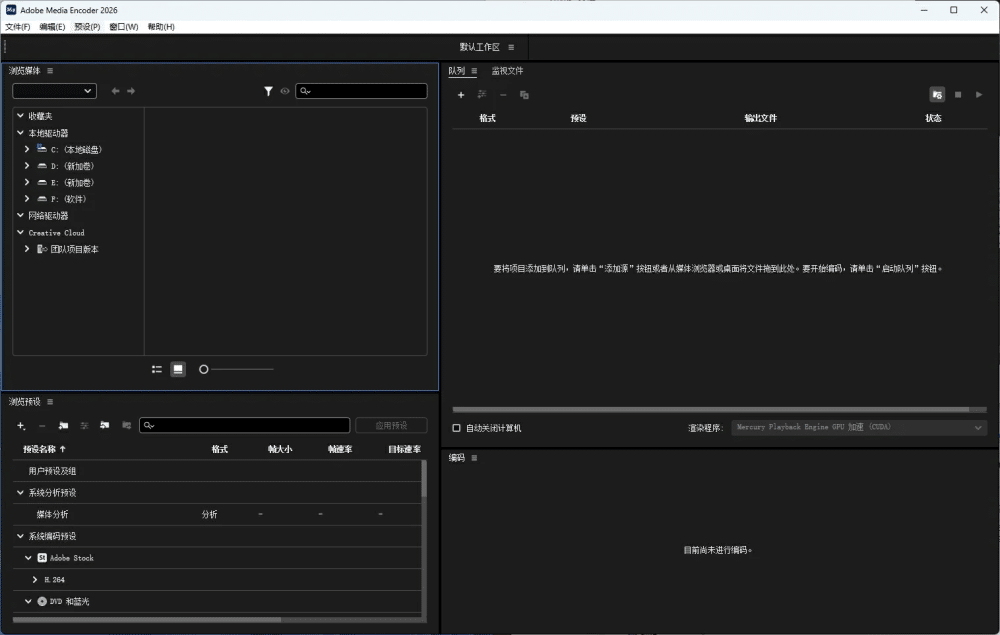Click the Stop Queue square icon
Screen dimensions: 1000x635
tap(957, 94)
